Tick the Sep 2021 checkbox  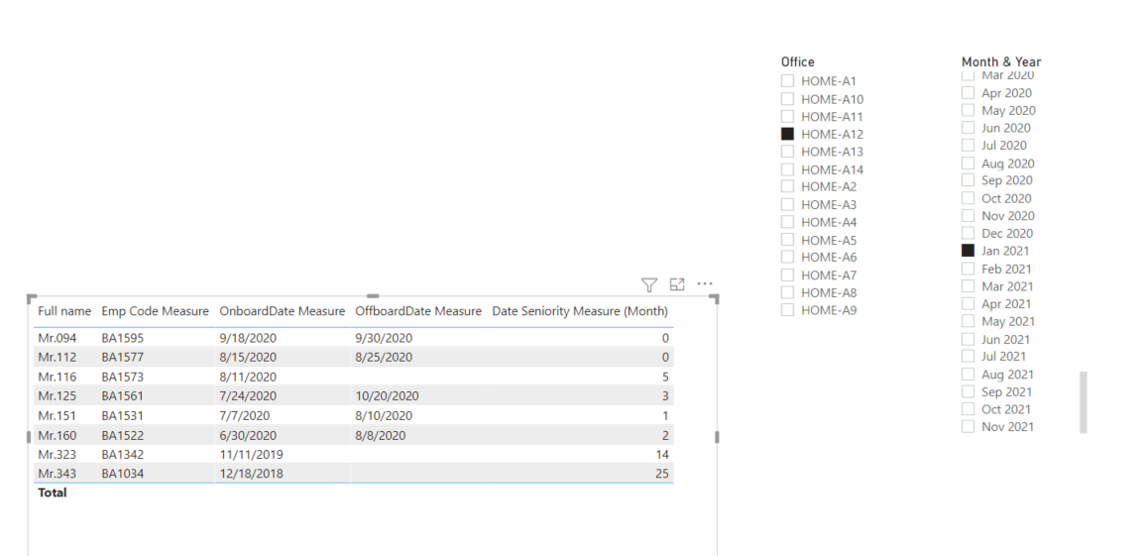click(x=968, y=391)
